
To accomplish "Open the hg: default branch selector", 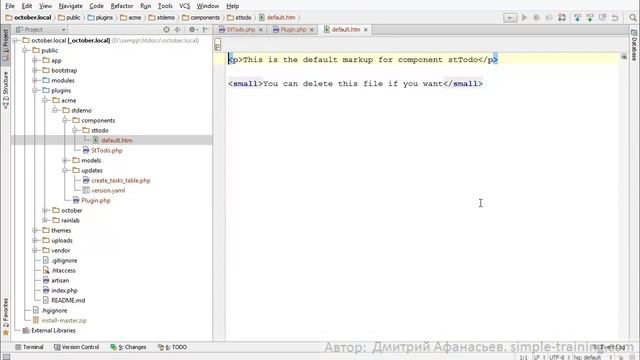I will pos(593,357).
